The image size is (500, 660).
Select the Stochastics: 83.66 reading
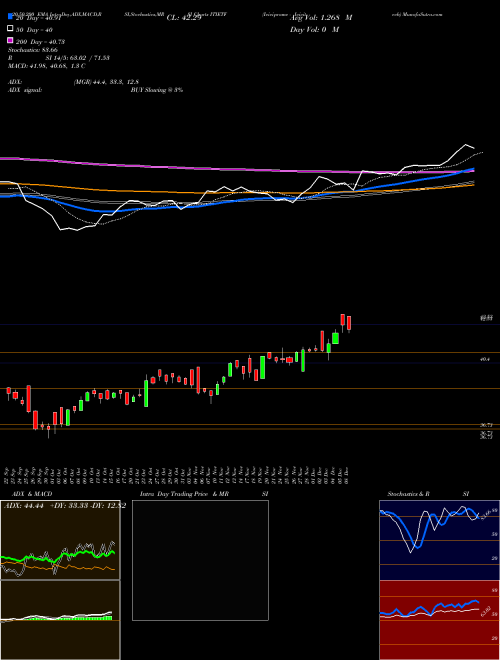pyautogui.click(x=32, y=50)
